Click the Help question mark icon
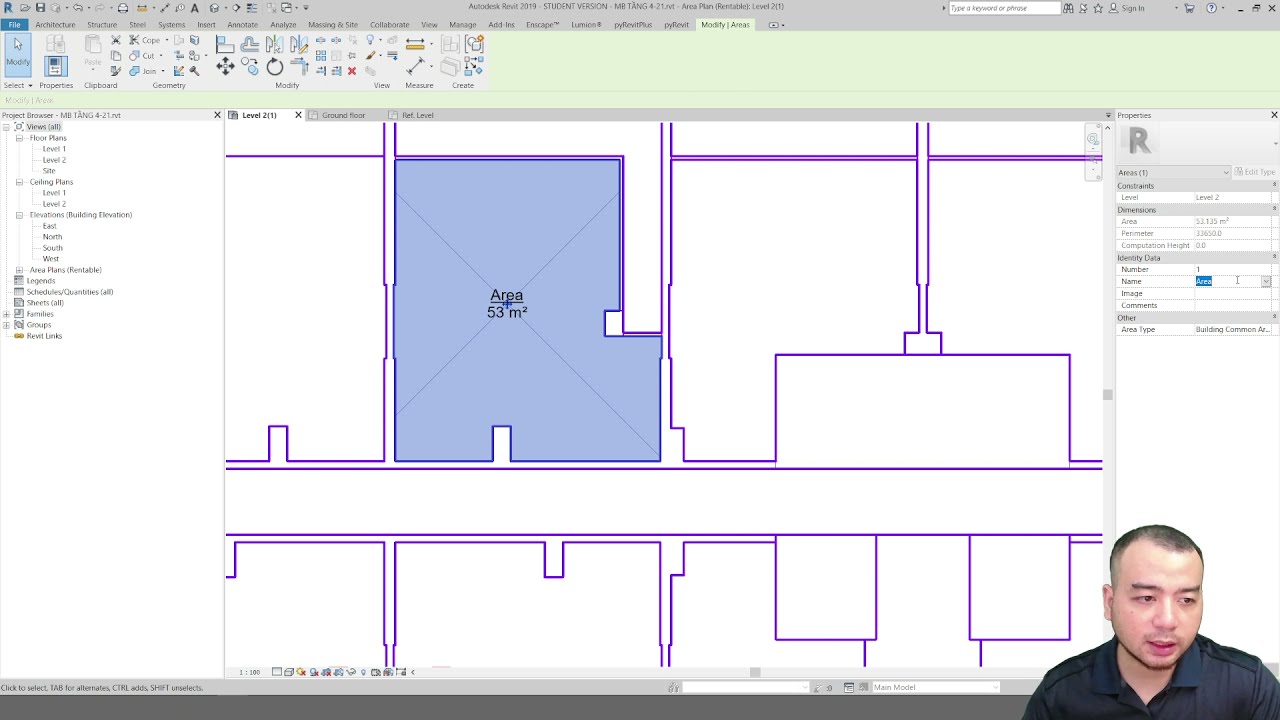This screenshot has height=720, width=1280. (x=1211, y=8)
